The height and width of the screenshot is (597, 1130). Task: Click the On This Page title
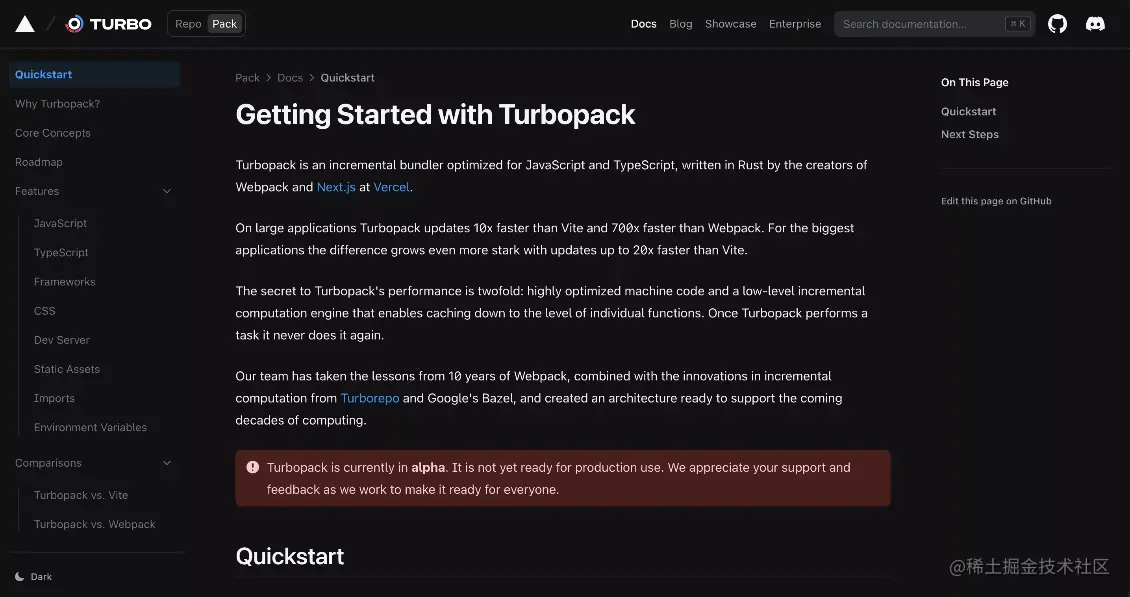974,82
